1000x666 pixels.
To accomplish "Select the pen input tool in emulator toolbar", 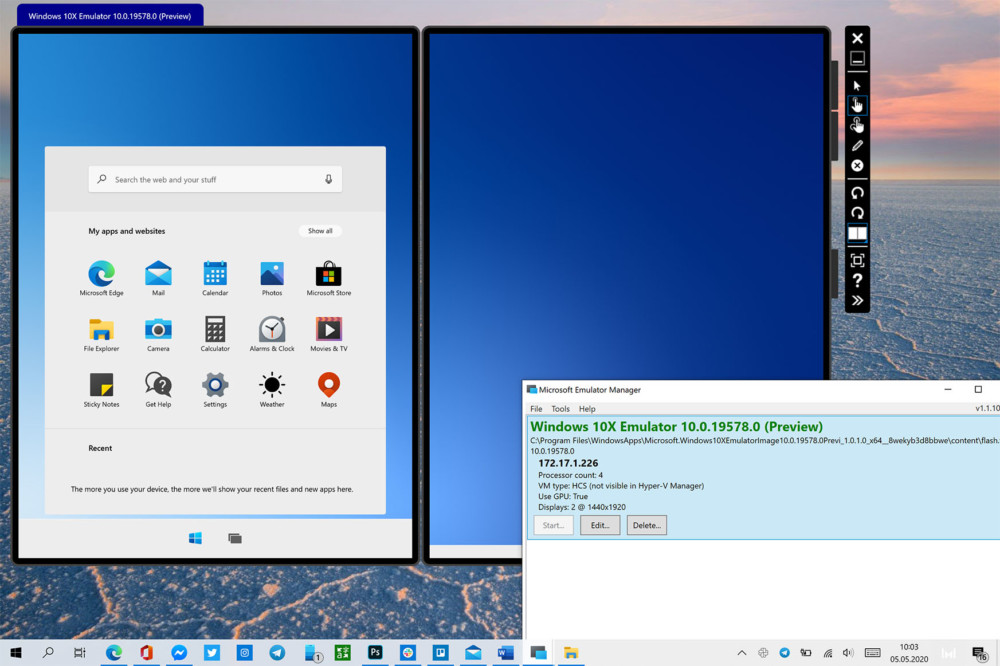I will pyautogui.click(x=857, y=145).
